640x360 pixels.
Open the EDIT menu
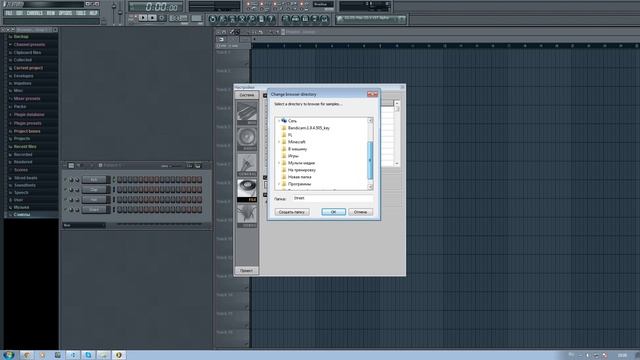pos(19,13)
